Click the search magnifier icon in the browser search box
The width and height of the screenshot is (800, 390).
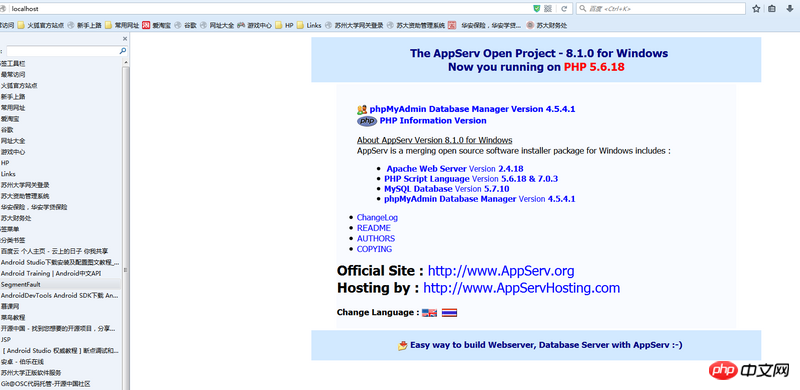point(583,9)
